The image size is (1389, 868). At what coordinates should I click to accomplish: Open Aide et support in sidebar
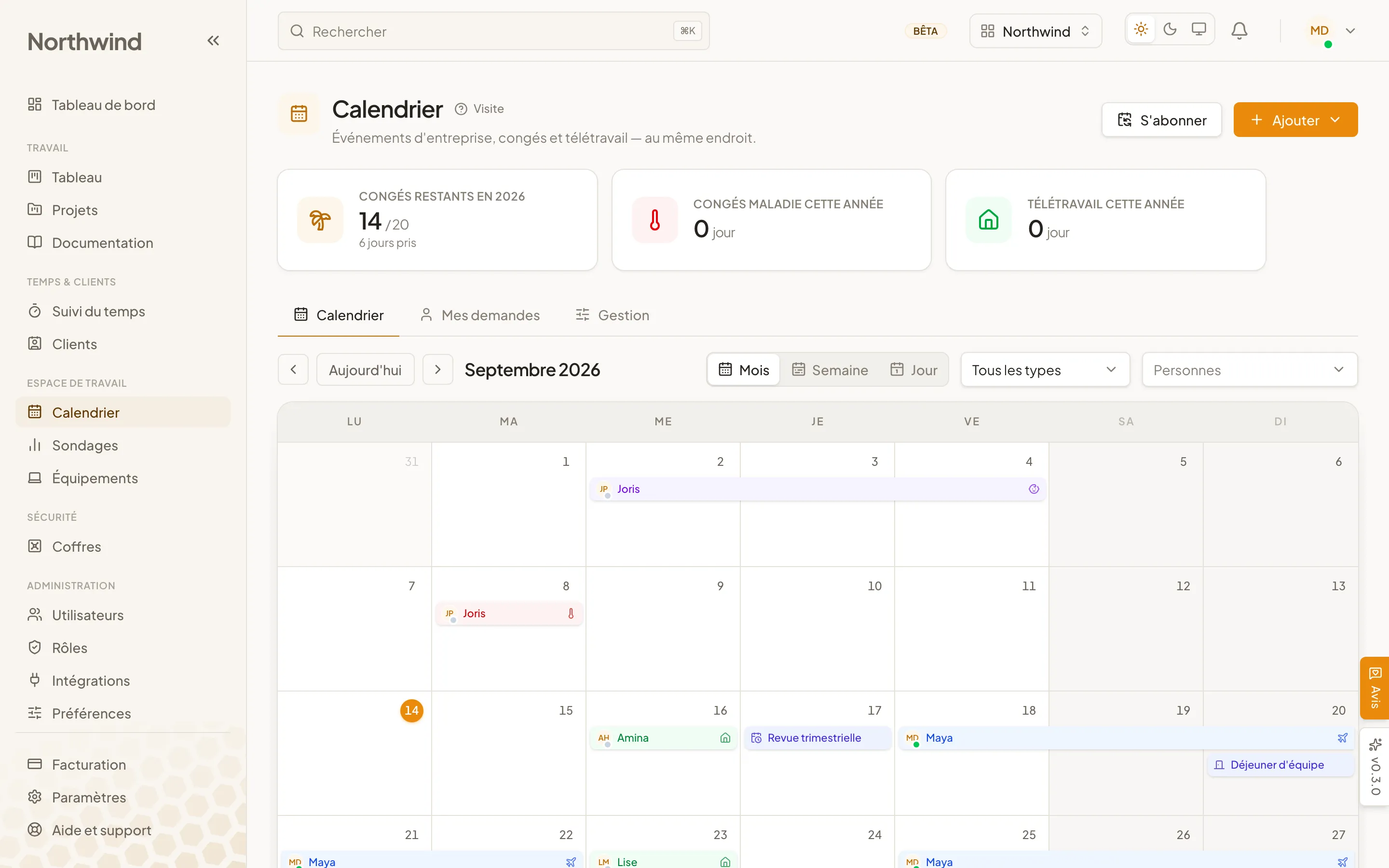click(123, 830)
